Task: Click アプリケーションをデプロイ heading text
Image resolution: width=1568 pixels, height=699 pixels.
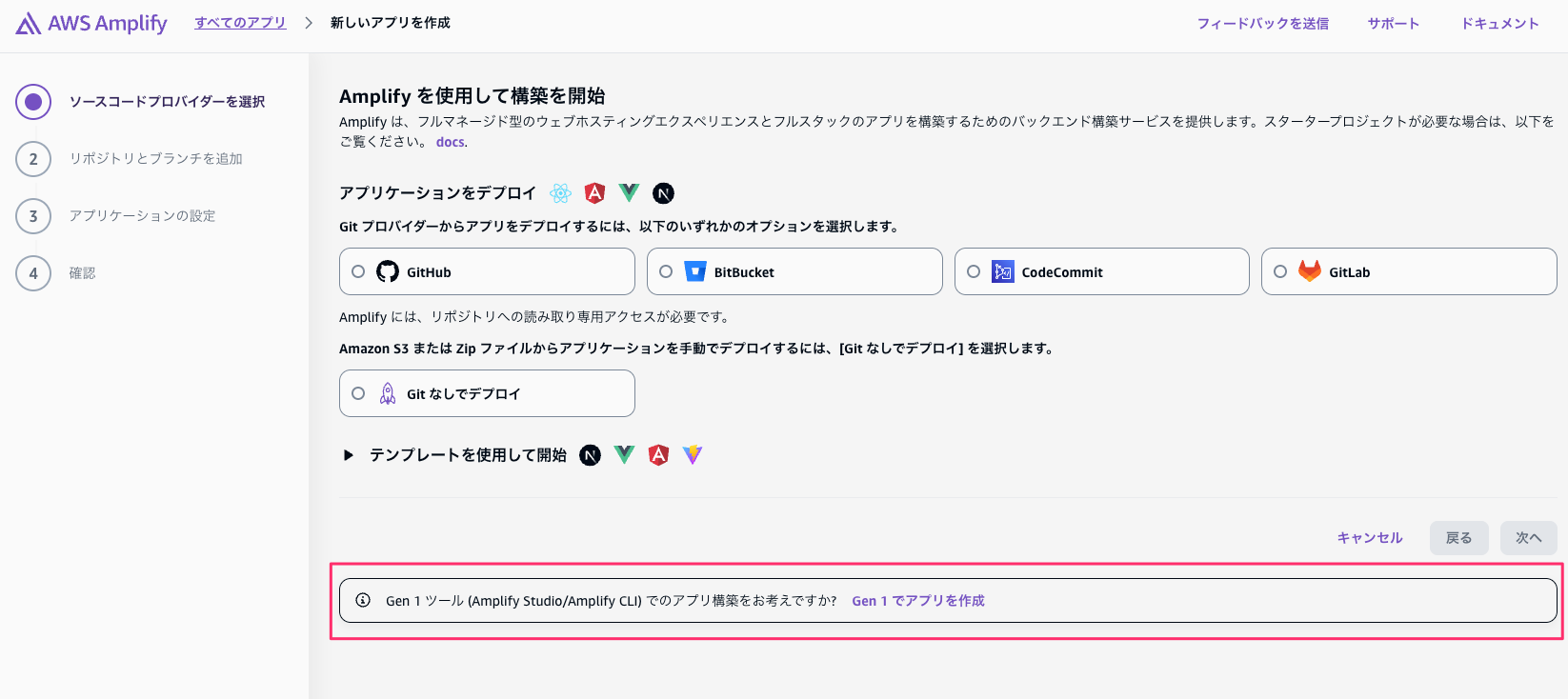Action: tap(437, 193)
